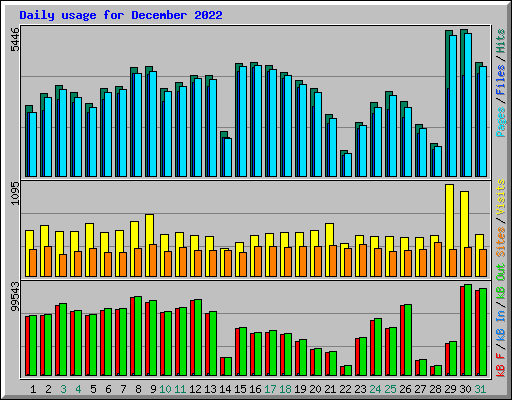Click the green kB Out bar for day 22

pos(348,371)
